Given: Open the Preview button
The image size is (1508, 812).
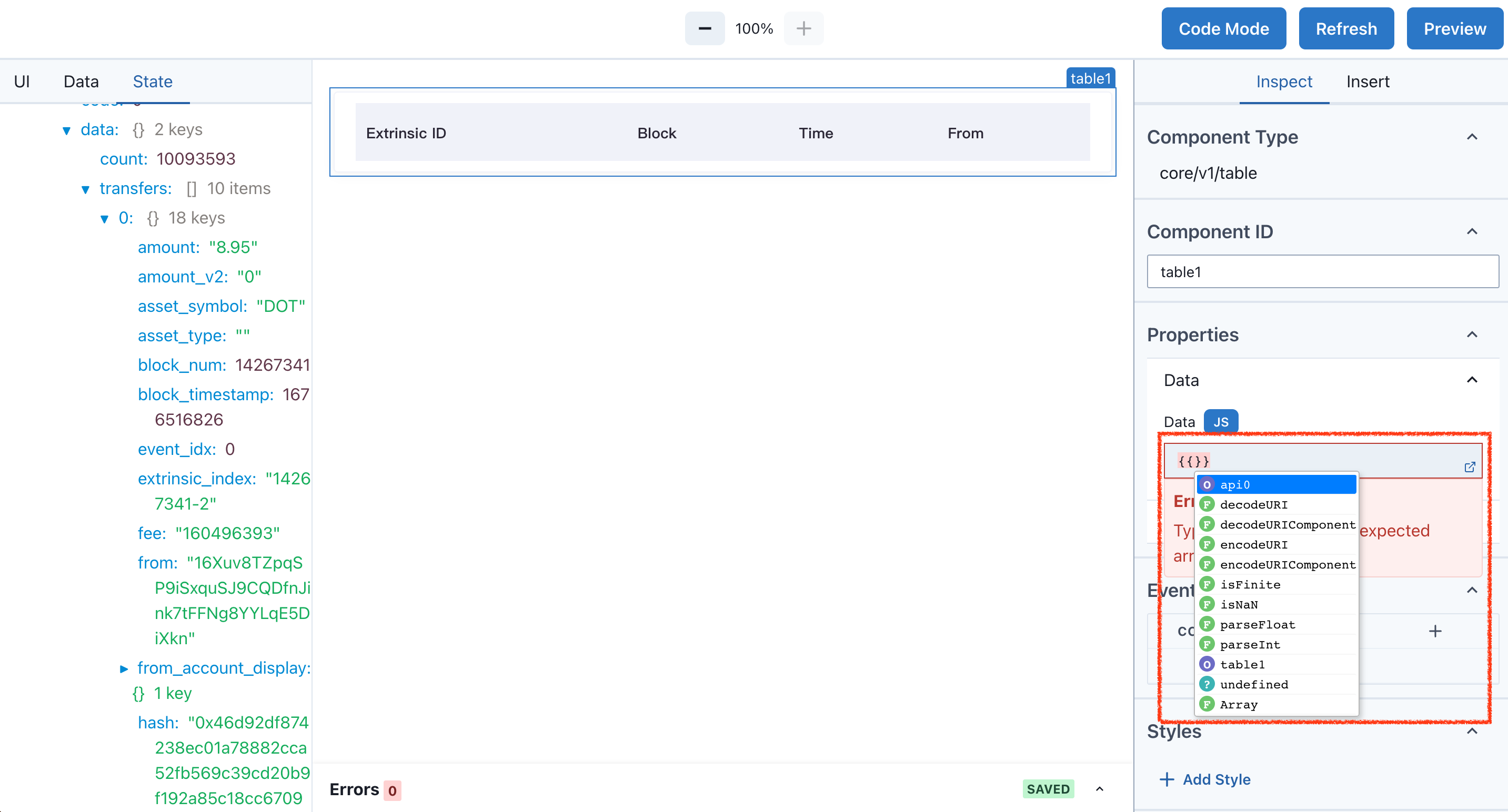Looking at the screenshot, I should pos(1455,29).
